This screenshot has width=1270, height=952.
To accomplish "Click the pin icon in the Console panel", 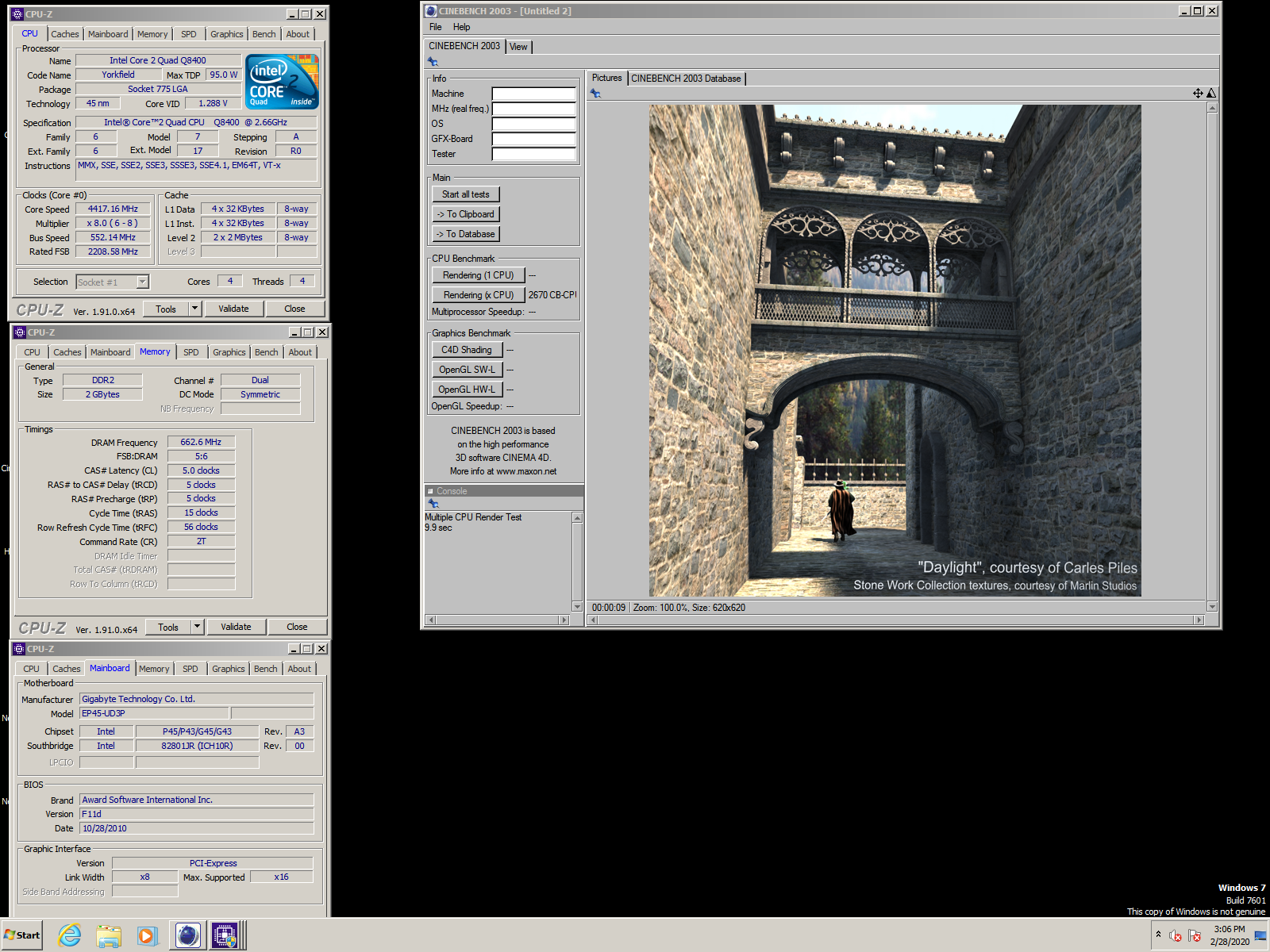I will coord(433,504).
